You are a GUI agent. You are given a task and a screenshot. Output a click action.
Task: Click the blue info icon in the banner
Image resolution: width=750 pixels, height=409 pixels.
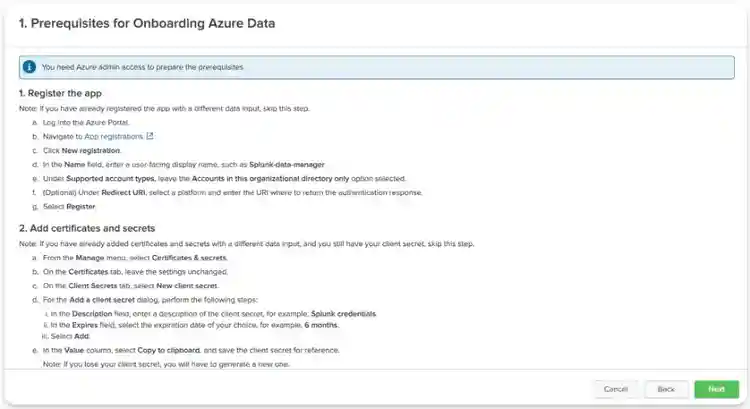click(30, 67)
